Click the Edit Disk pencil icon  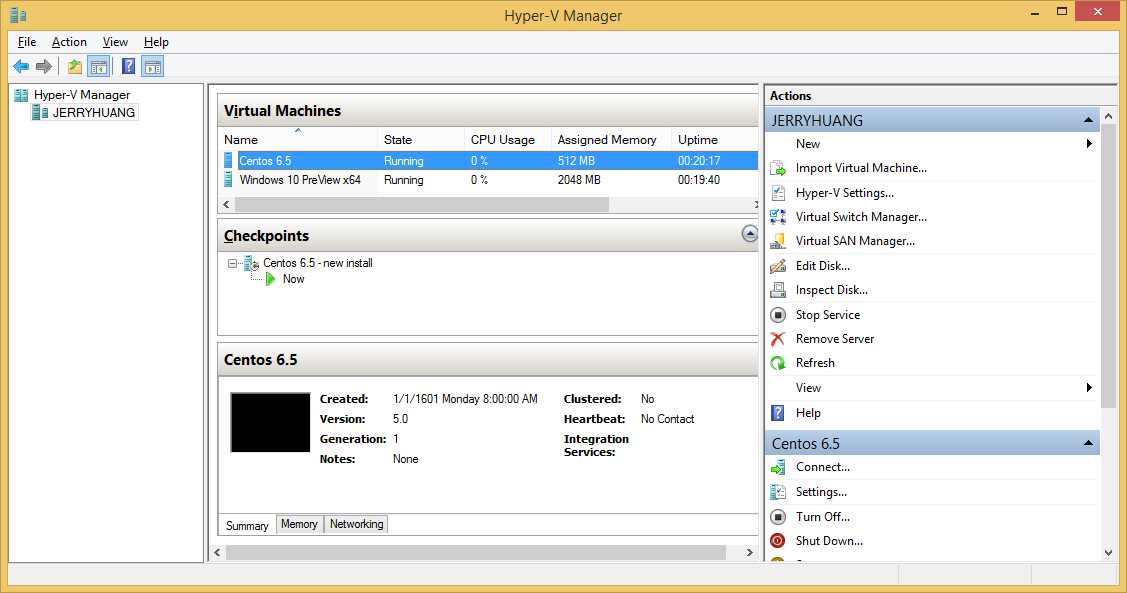click(x=778, y=266)
